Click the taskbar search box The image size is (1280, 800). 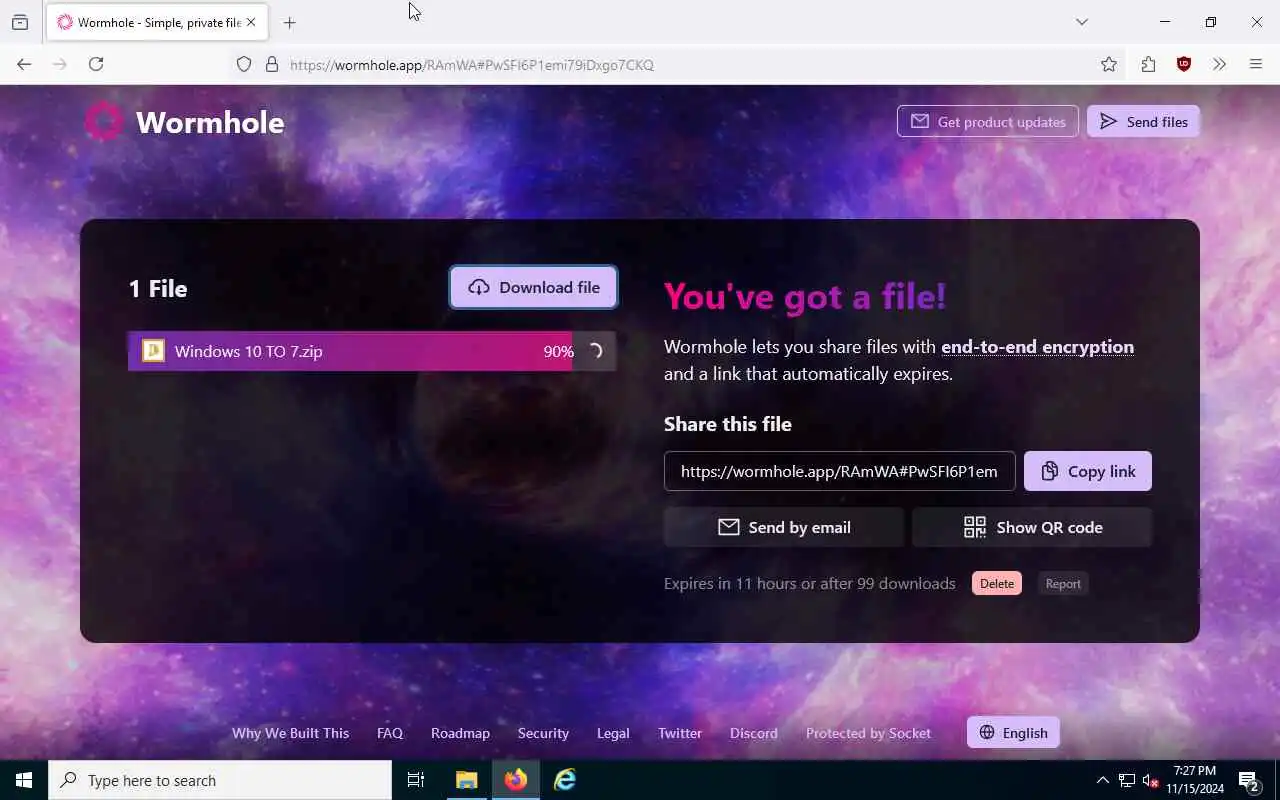220,780
